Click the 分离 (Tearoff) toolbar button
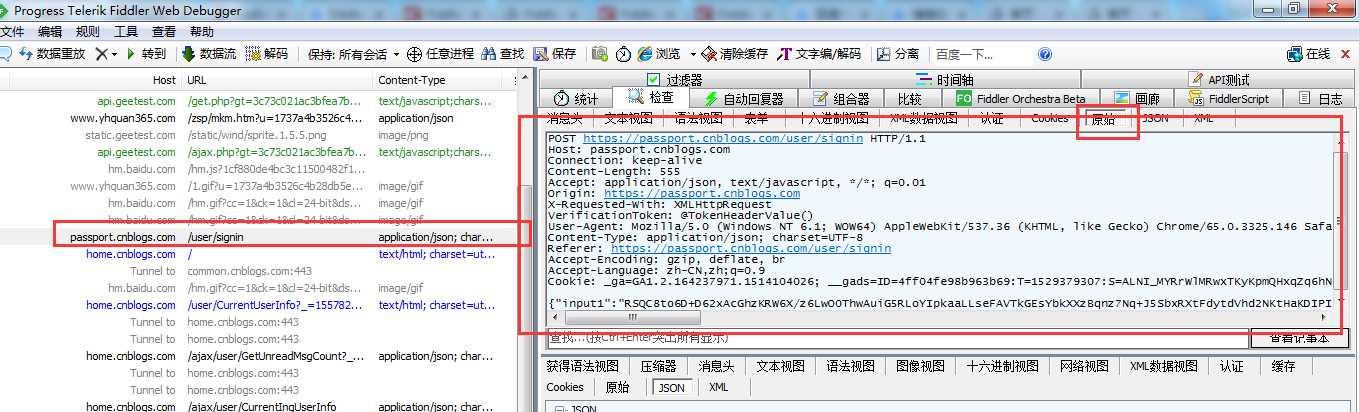The height and width of the screenshot is (412, 1359). pos(898,54)
